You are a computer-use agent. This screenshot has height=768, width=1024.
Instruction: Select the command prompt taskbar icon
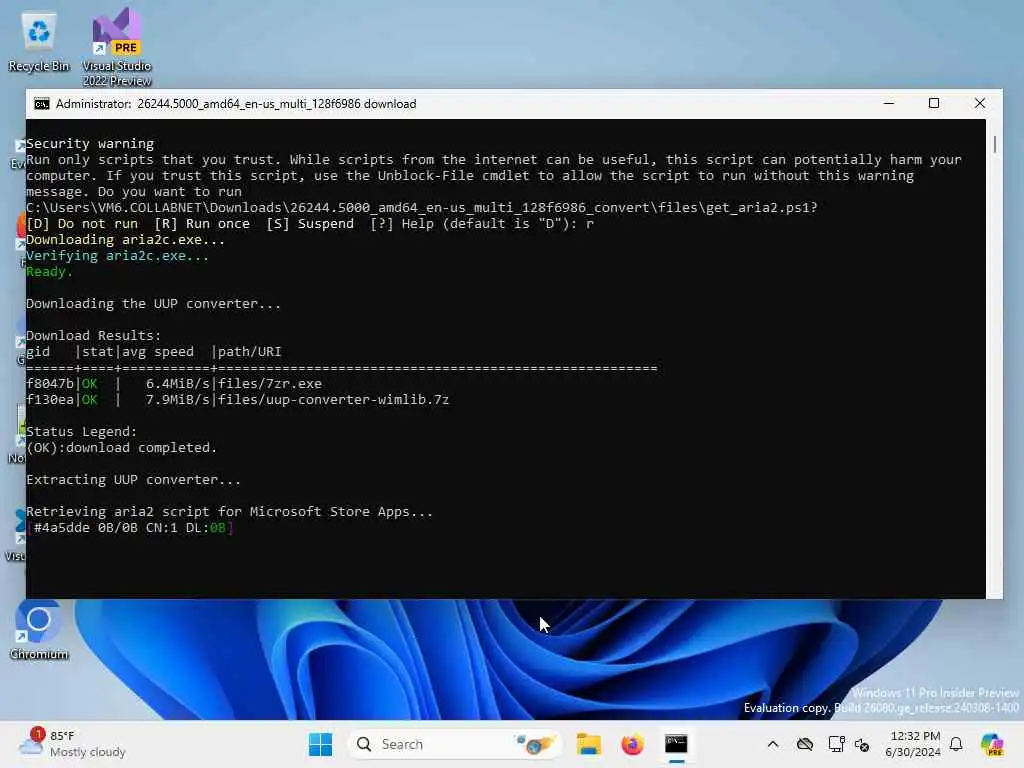point(676,744)
